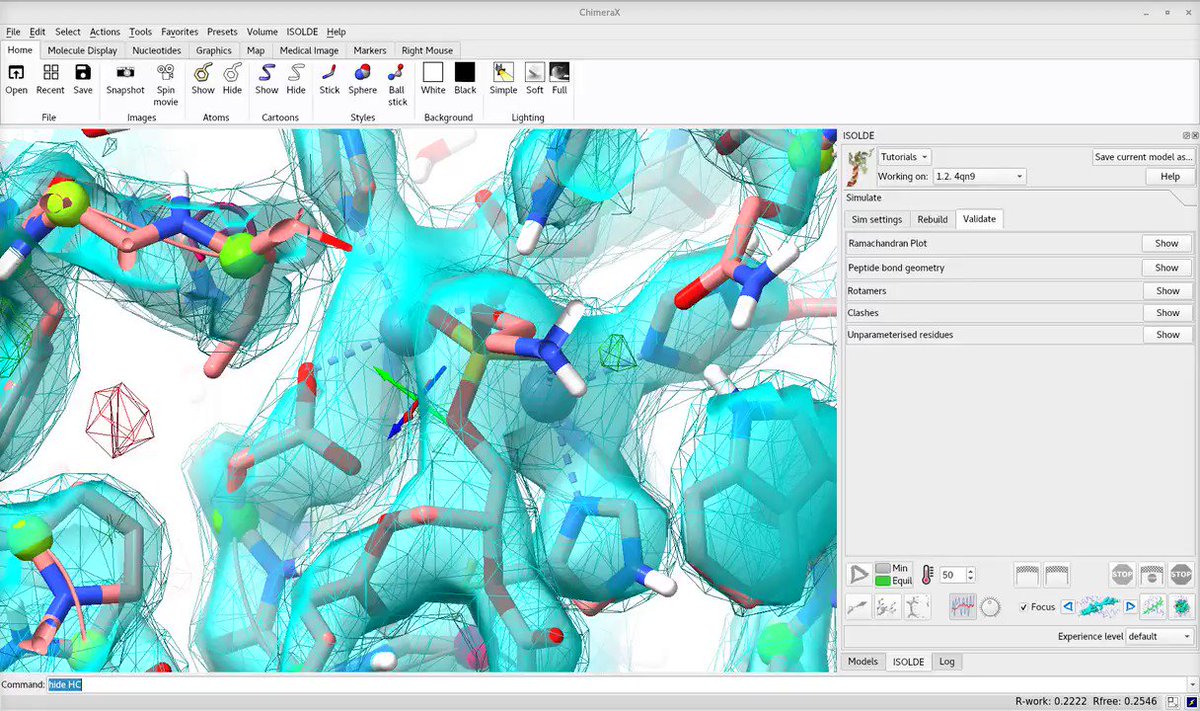This screenshot has width=1200, height=711.
Task: Open the Tools menu
Action: (141, 32)
